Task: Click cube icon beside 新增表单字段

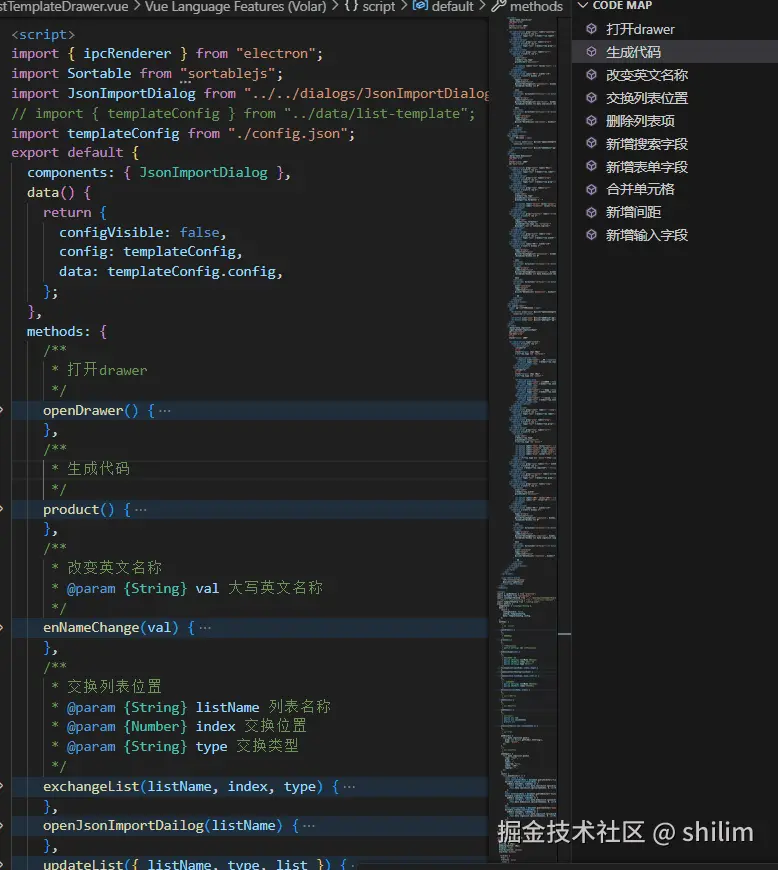Action: (x=592, y=166)
